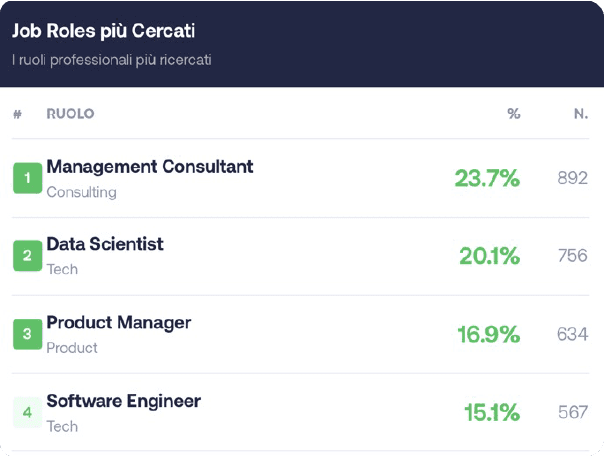Click the N. column header

(580, 114)
